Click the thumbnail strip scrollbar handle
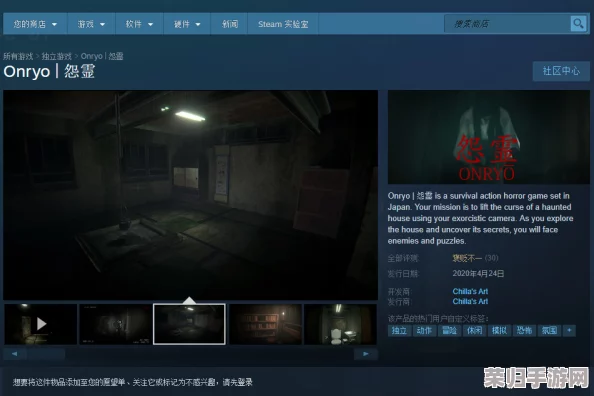Screen dimensions: 594x396 [x=45, y=354]
